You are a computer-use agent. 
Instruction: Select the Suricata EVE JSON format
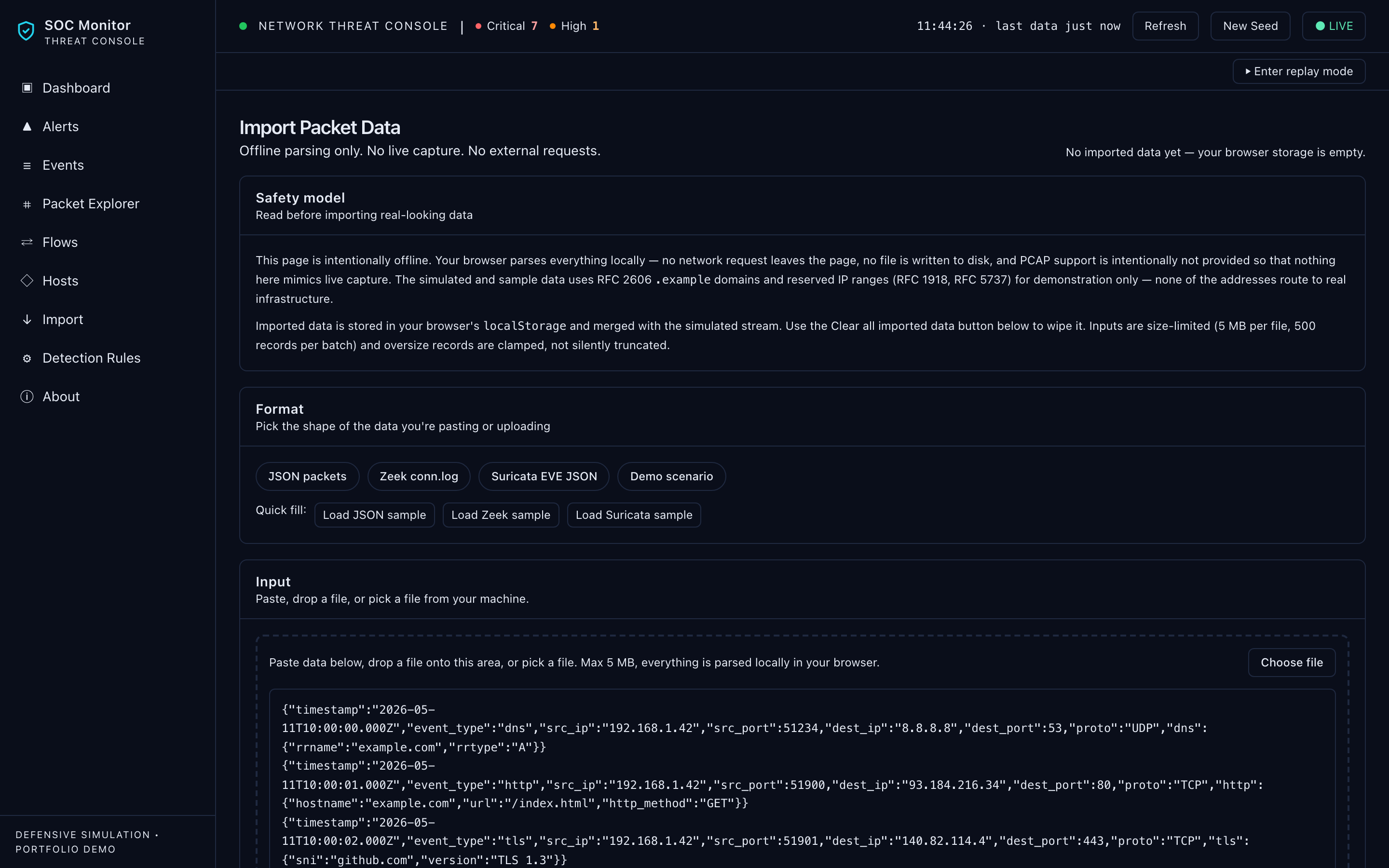pyautogui.click(x=544, y=476)
